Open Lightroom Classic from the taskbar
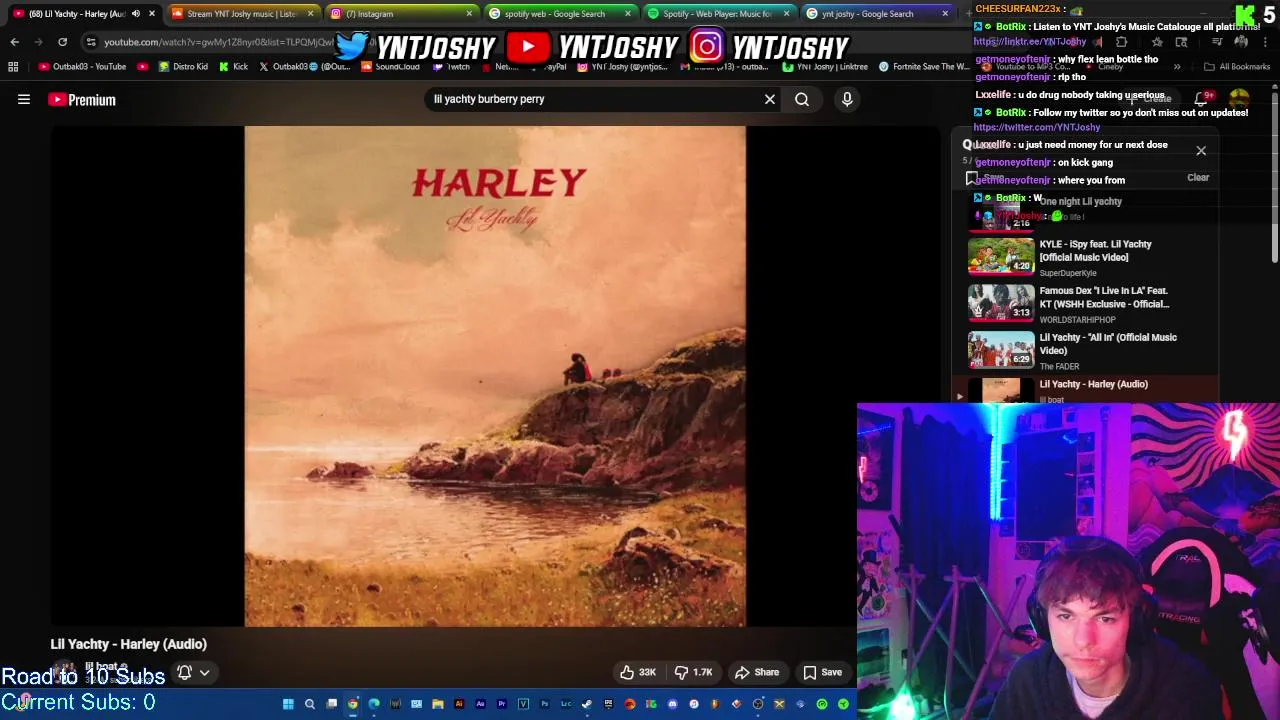This screenshot has width=1280, height=720. [565, 704]
